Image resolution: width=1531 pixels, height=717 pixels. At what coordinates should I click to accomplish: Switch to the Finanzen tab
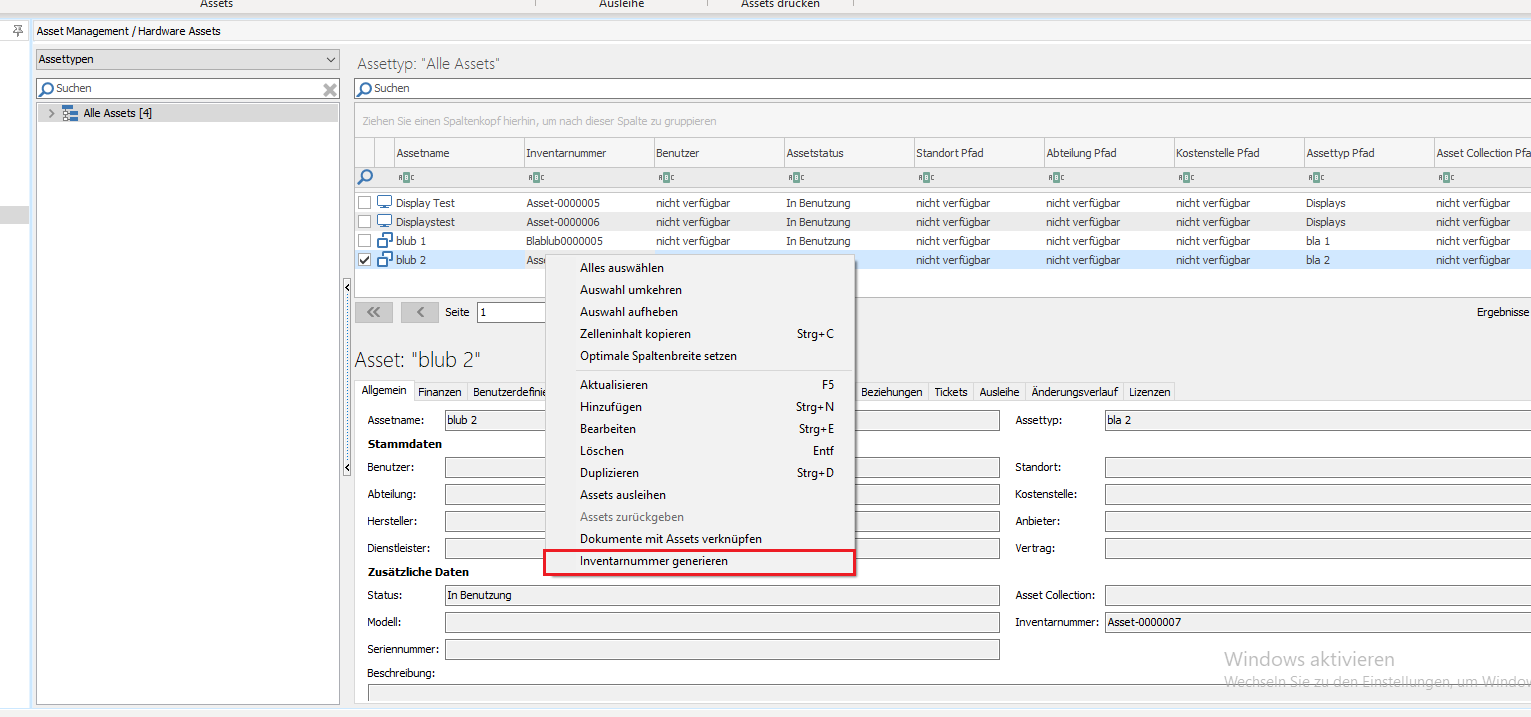tap(440, 391)
